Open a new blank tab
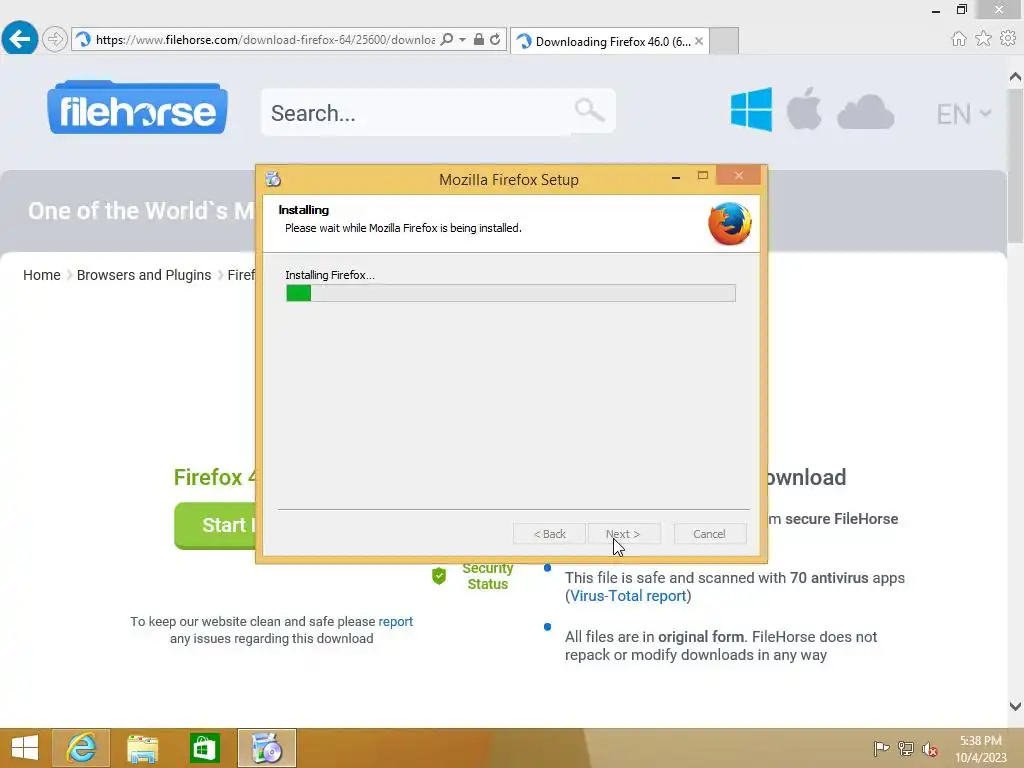The image size is (1024, 768). tap(724, 41)
